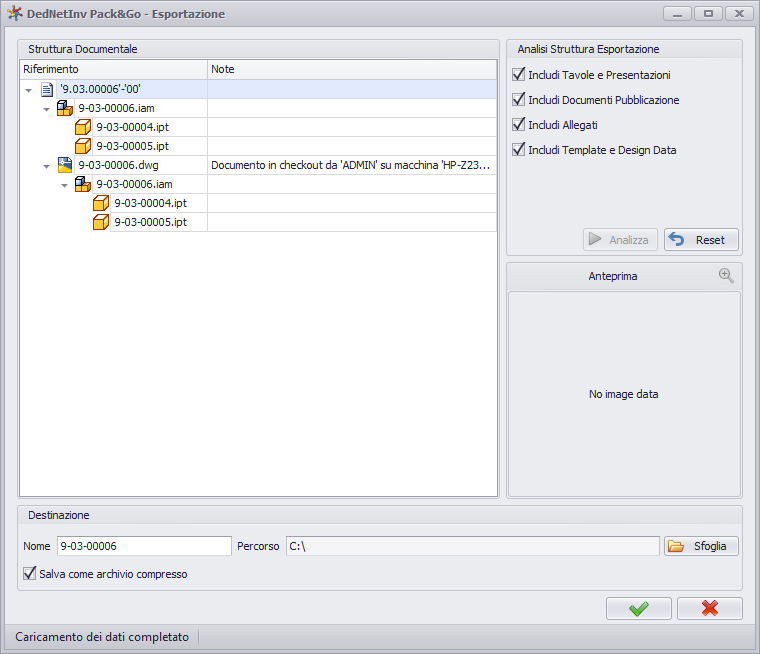
Task: Click assembly icon of 9-03-00006.iam under dwg
Action: pyautogui.click(x=83, y=184)
